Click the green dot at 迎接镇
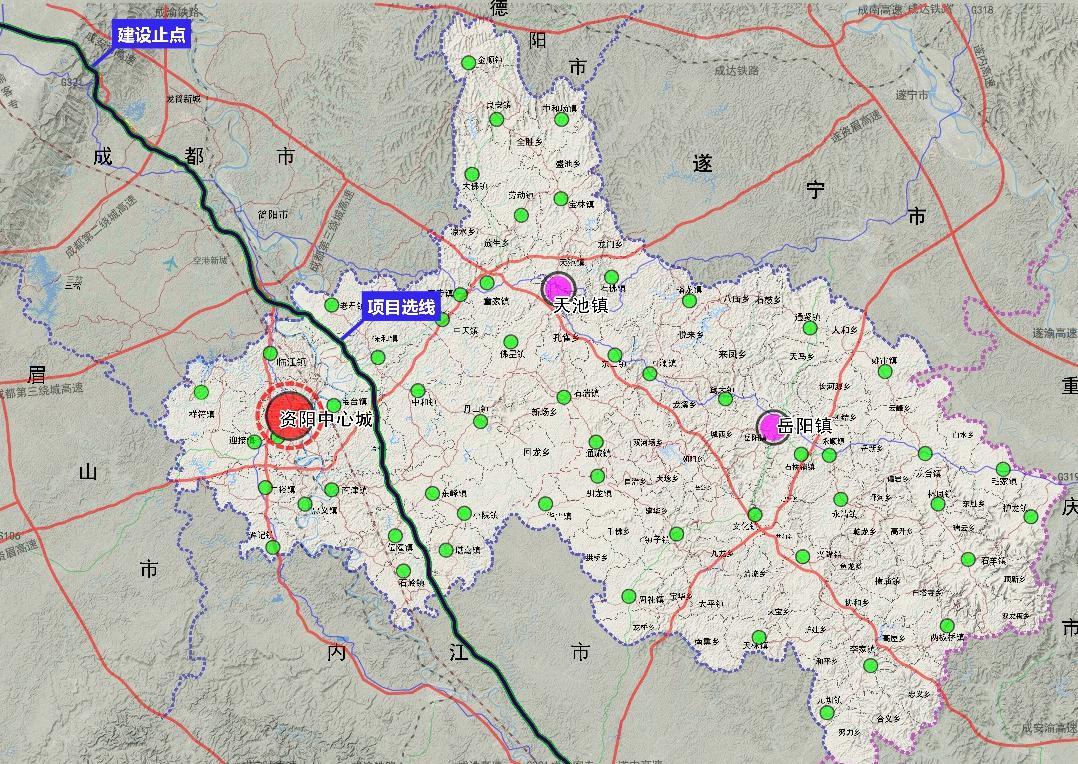 pyautogui.click(x=255, y=442)
